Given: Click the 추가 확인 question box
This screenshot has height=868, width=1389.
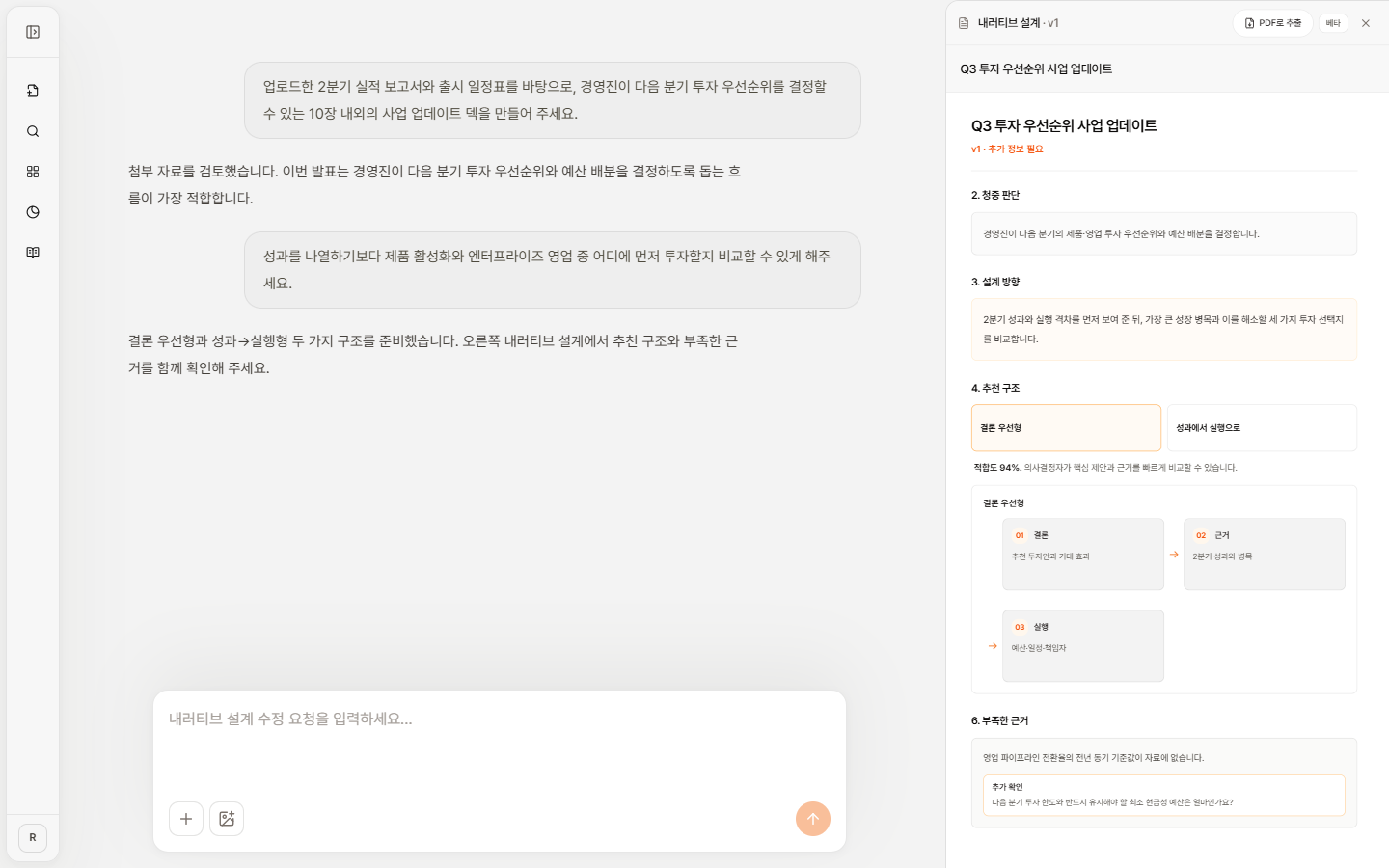Looking at the screenshot, I should point(1164,796).
